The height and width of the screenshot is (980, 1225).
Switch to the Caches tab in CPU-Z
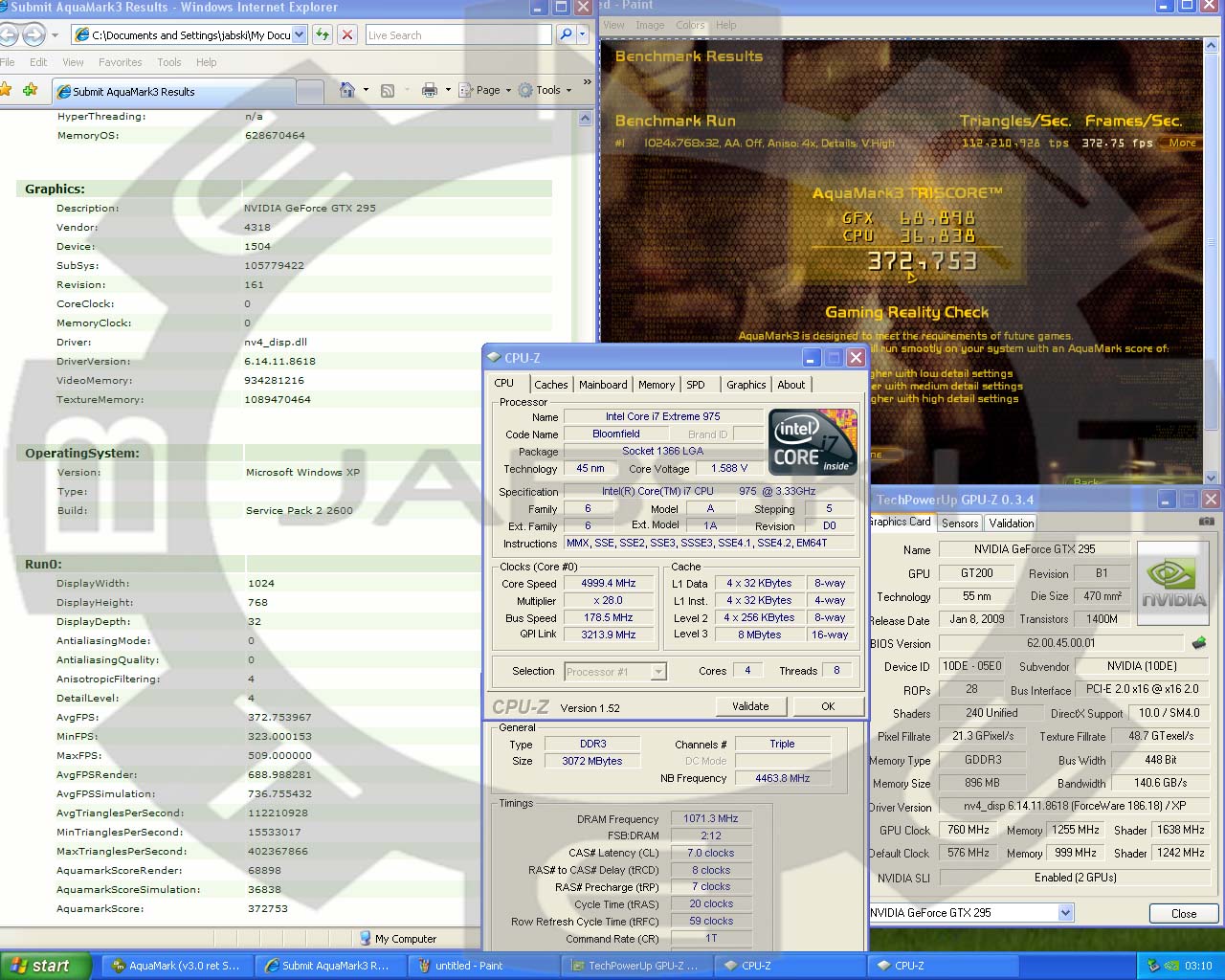pos(550,385)
